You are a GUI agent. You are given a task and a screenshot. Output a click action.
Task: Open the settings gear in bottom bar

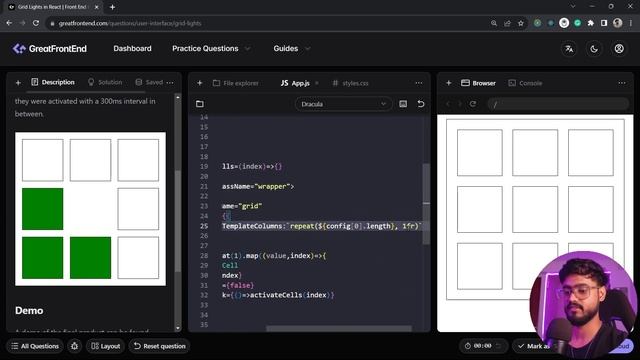pos(74,346)
